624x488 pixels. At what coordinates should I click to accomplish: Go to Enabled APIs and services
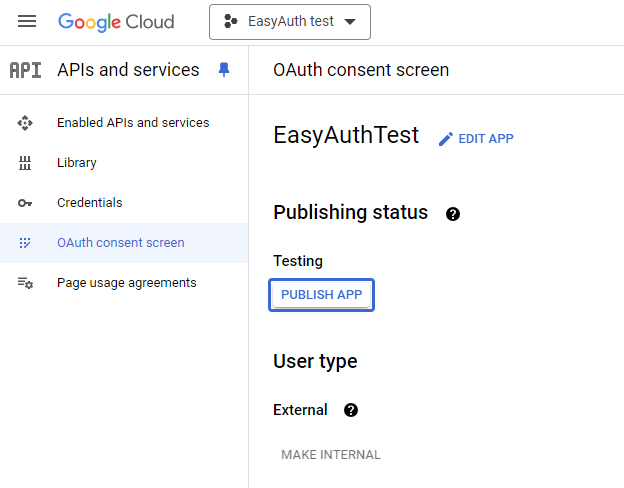pos(133,123)
